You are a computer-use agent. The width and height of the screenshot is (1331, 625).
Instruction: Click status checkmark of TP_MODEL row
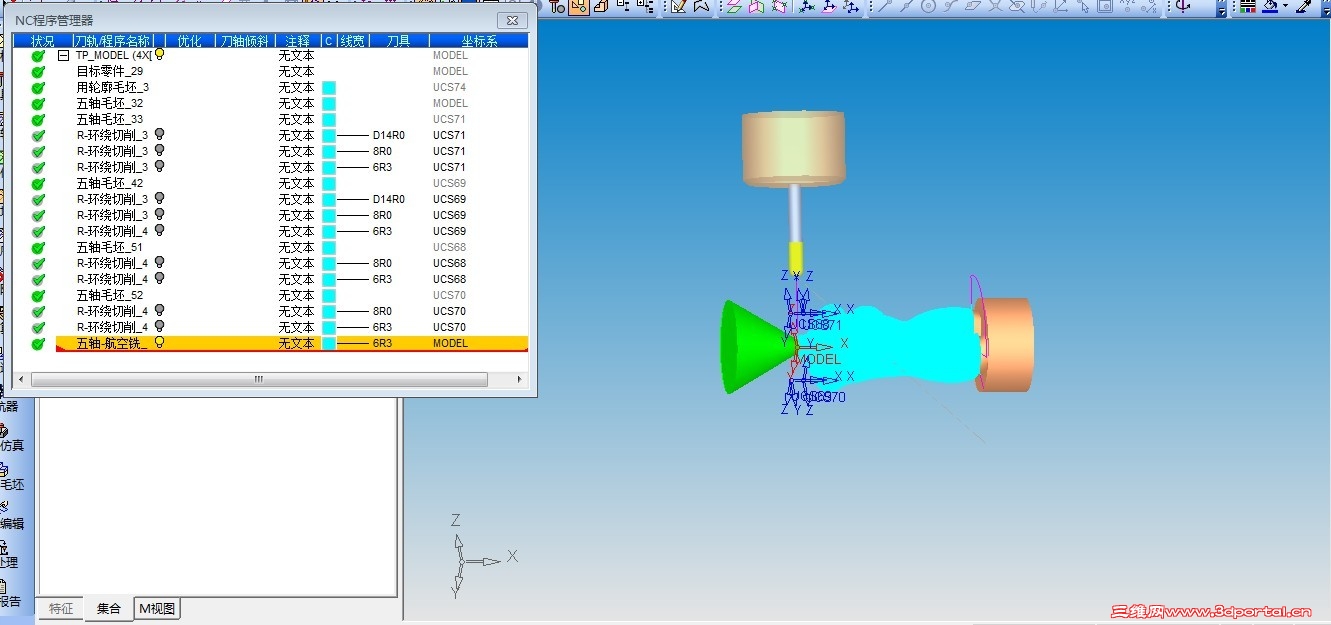coord(39,56)
